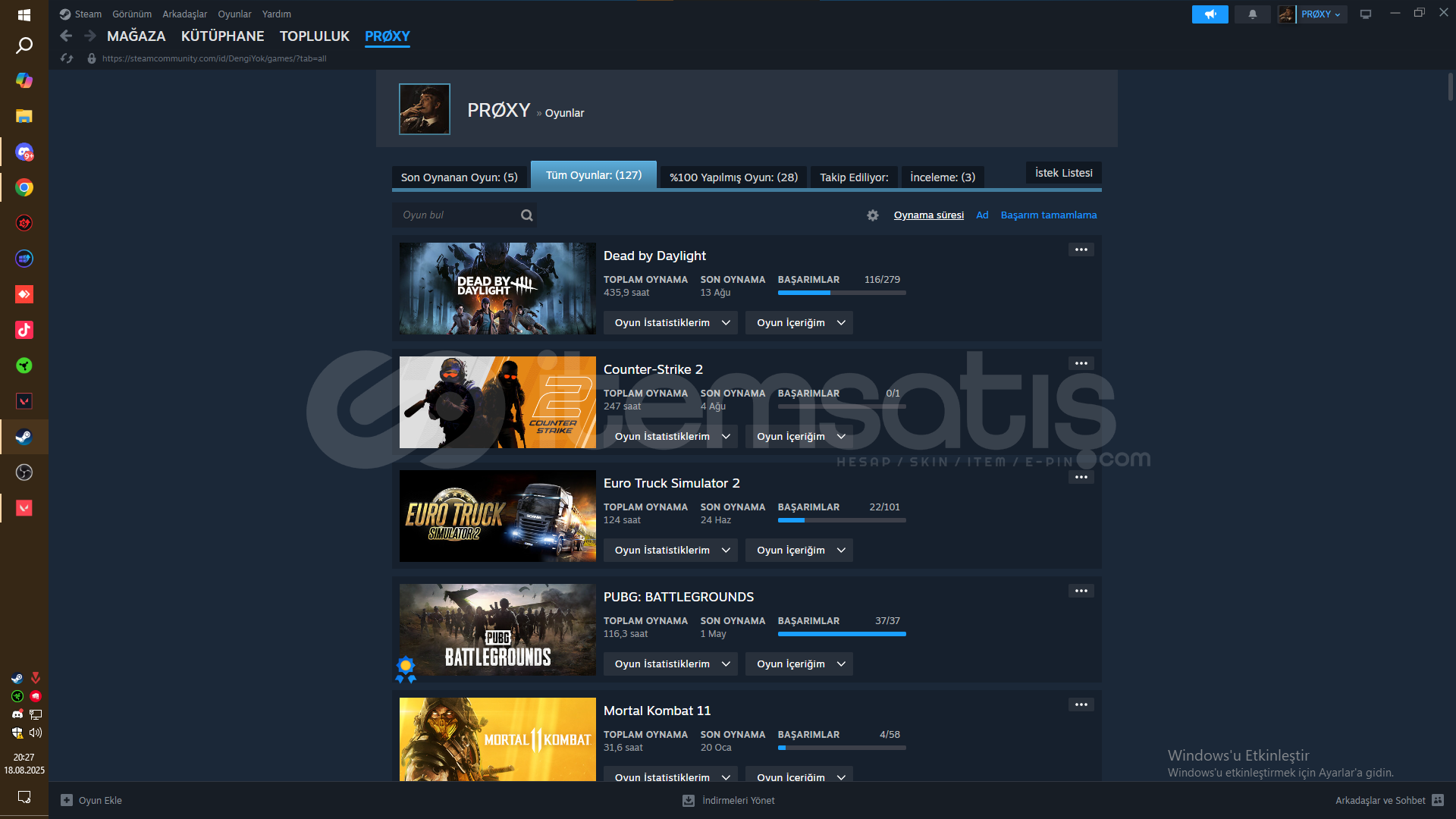The height and width of the screenshot is (819, 1456).
Task: Go to the MAĞAZA section
Action: [x=136, y=36]
